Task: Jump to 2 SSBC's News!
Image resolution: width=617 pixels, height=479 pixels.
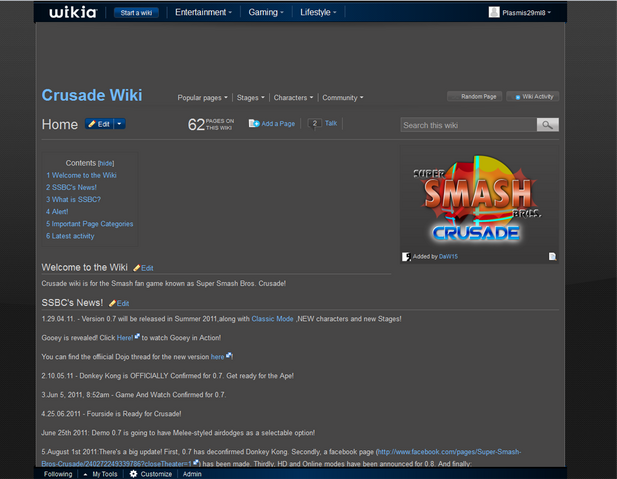Action: [71, 187]
